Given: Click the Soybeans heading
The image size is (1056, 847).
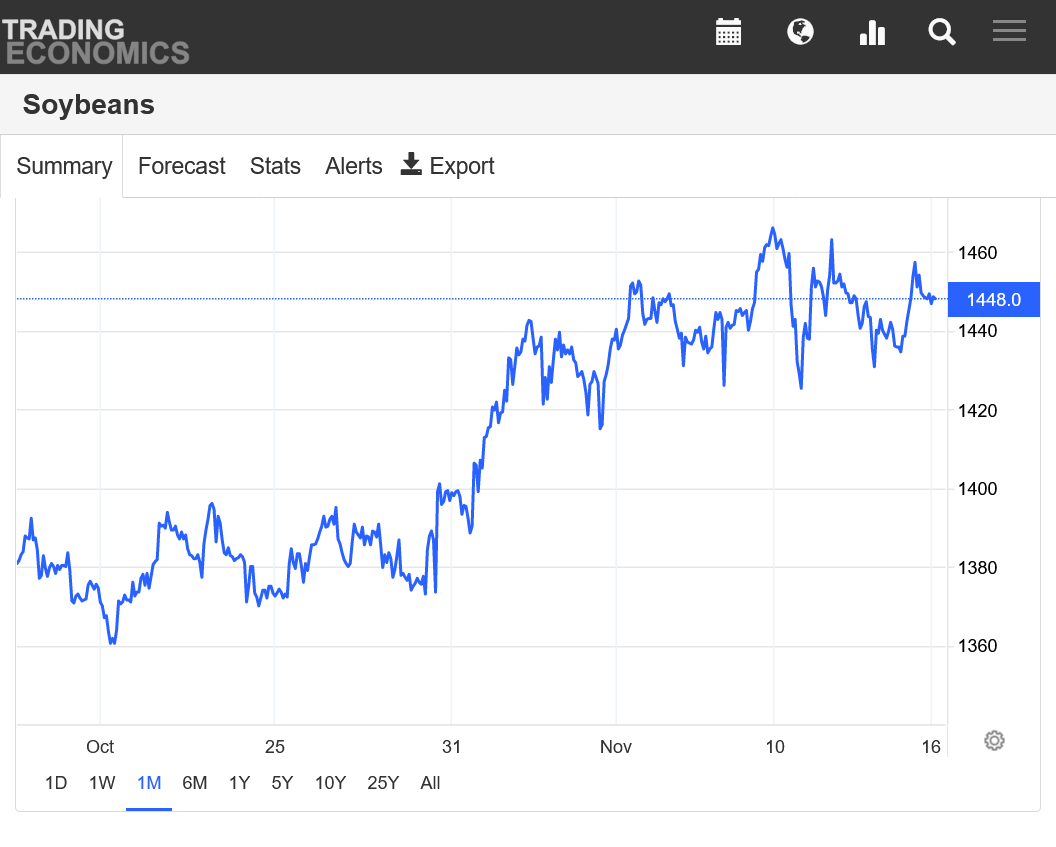Looking at the screenshot, I should pyautogui.click(x=89, y=105).
